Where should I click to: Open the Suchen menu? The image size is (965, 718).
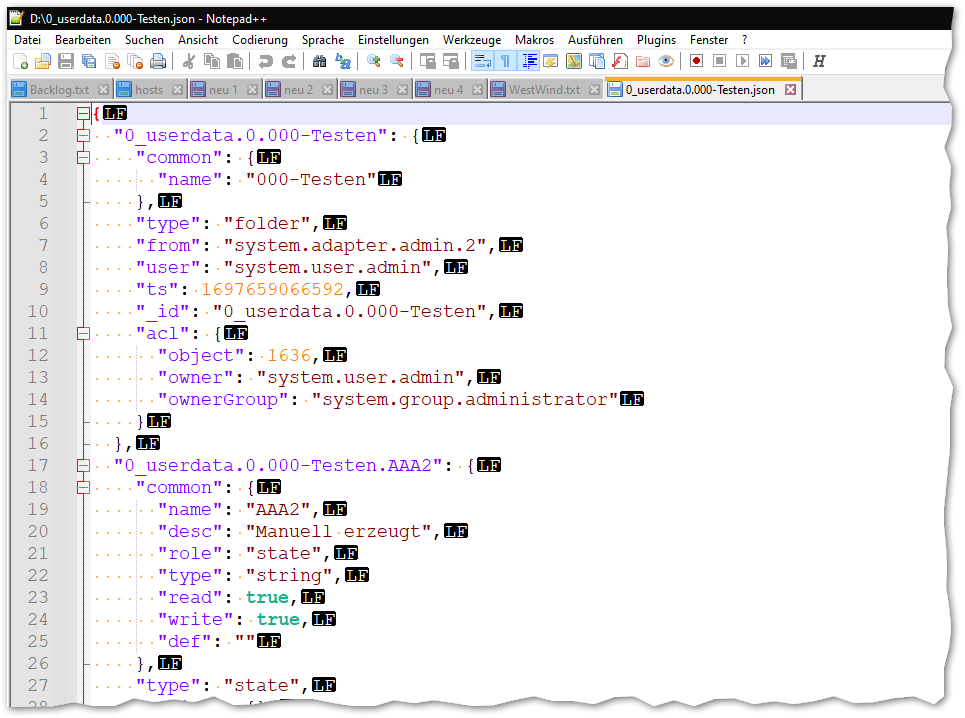click(145, 40)
